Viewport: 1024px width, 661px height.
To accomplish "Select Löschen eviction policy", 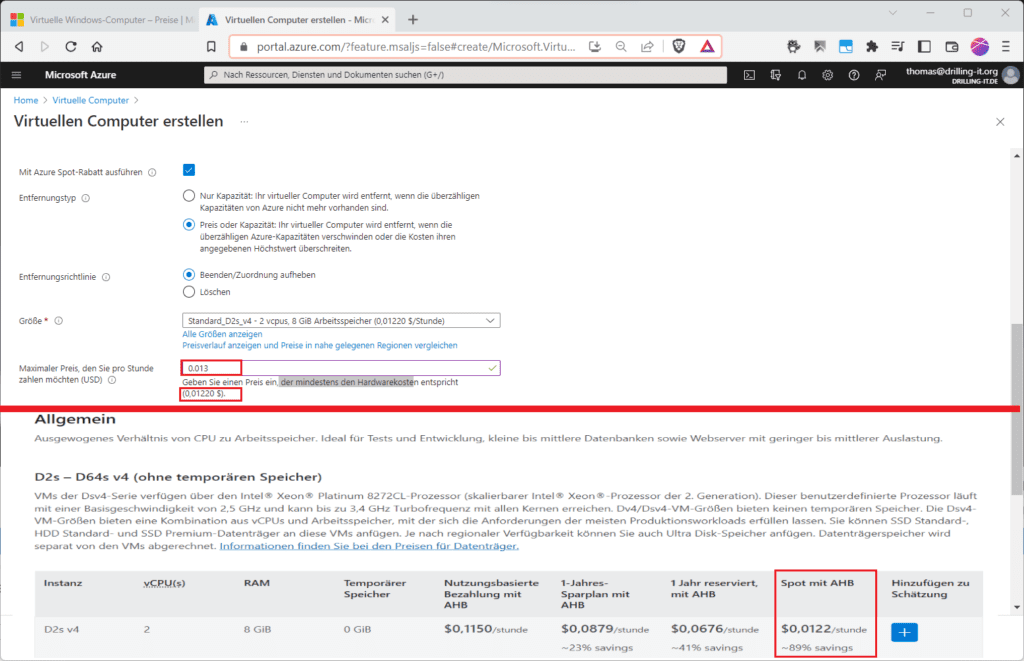I will point(189,291).
